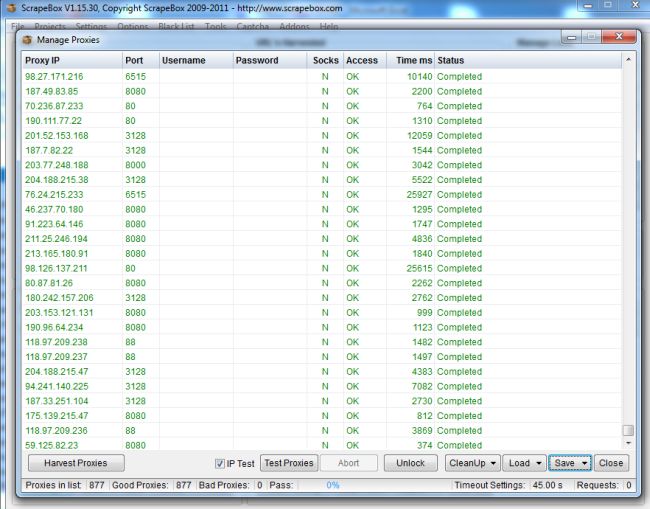This screenshot has height=509, width=650.
Task: Open the Options menu
Action: [x=133, y=27]
